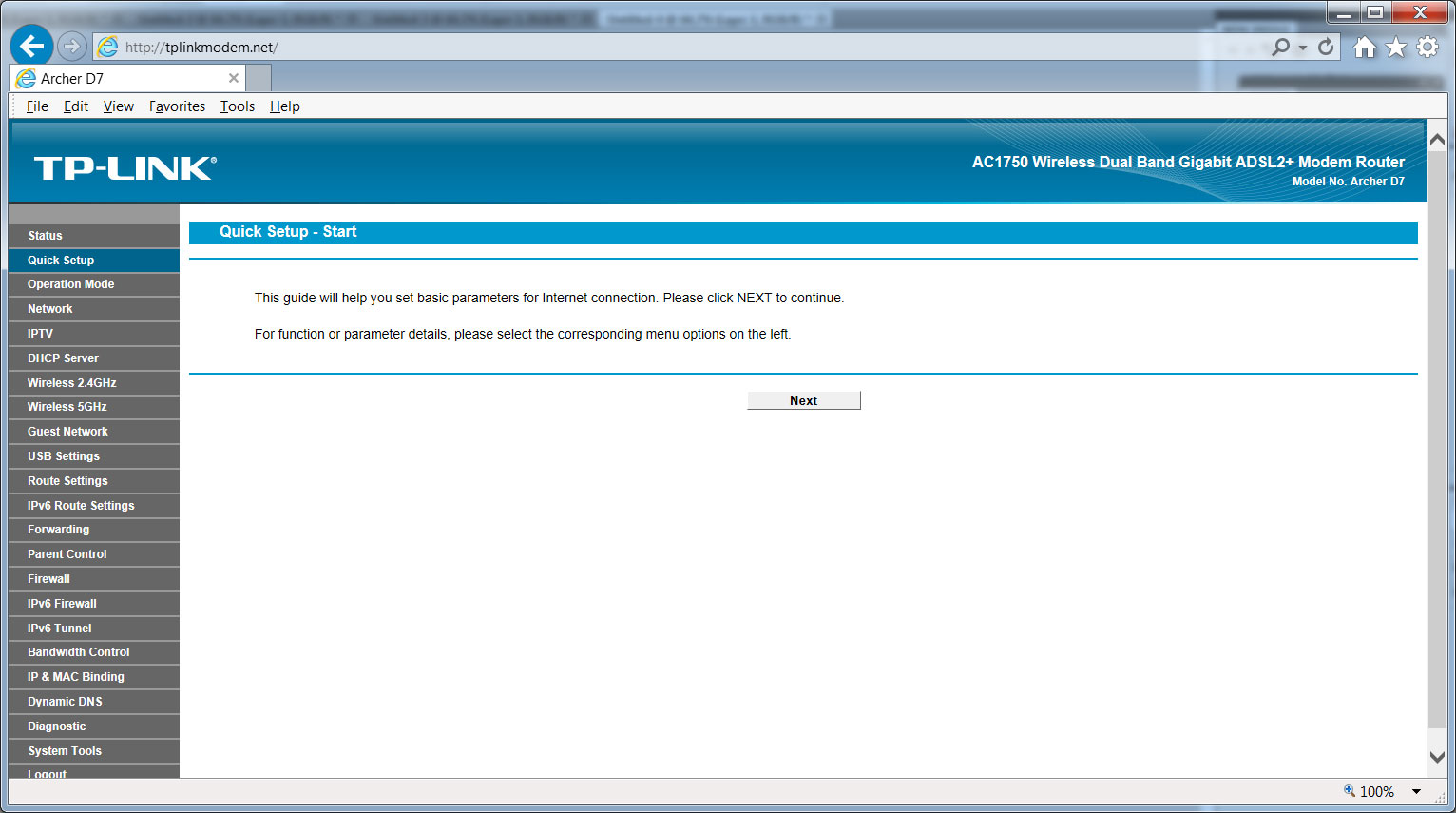Open Forwarding page

click(x=94, y=530)
